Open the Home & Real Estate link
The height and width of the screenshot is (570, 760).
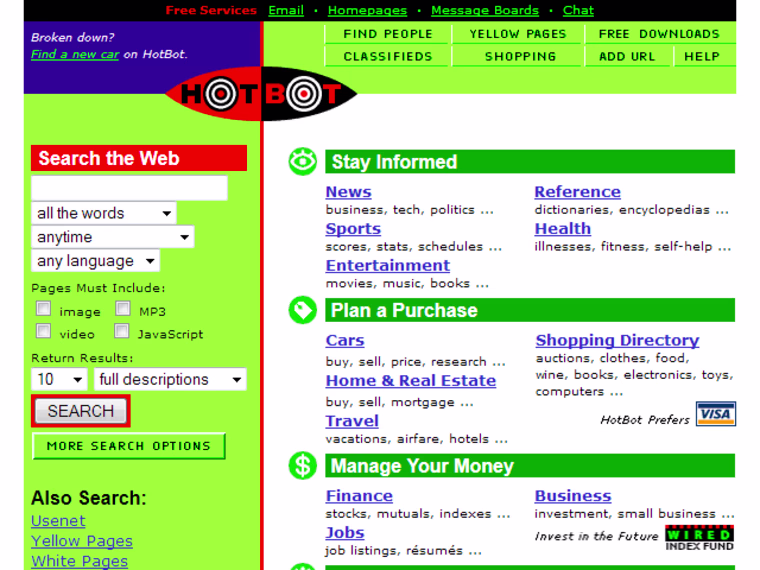411,380
